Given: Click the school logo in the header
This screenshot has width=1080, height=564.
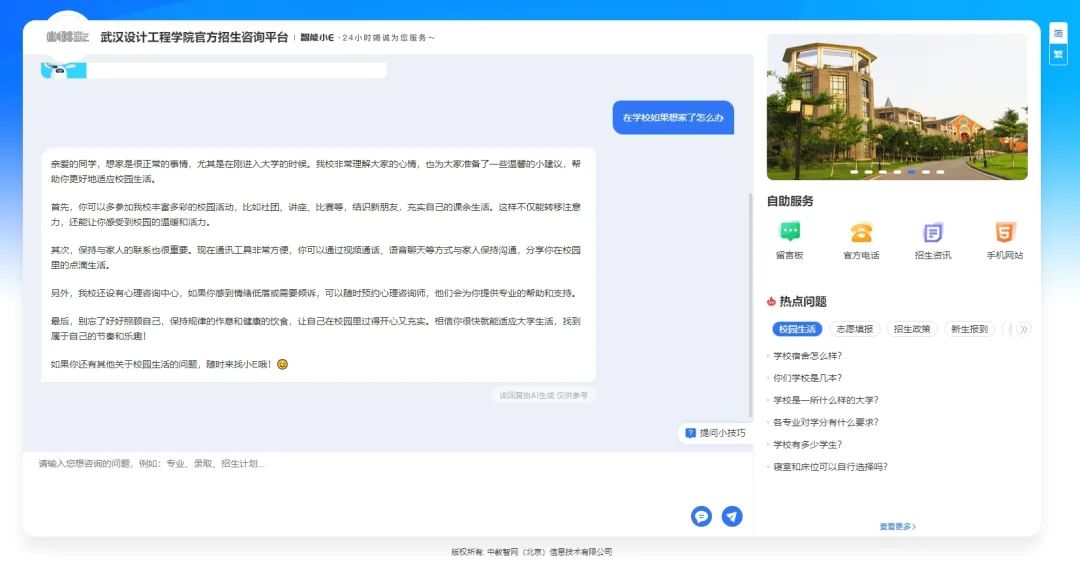Looking at the screenshot, I should [67, 37].
